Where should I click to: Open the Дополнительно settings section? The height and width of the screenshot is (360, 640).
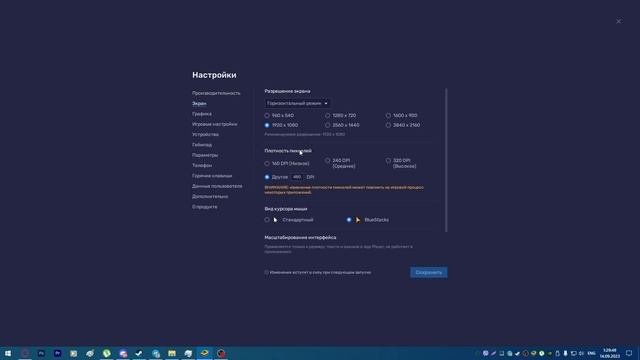(210, 196)
